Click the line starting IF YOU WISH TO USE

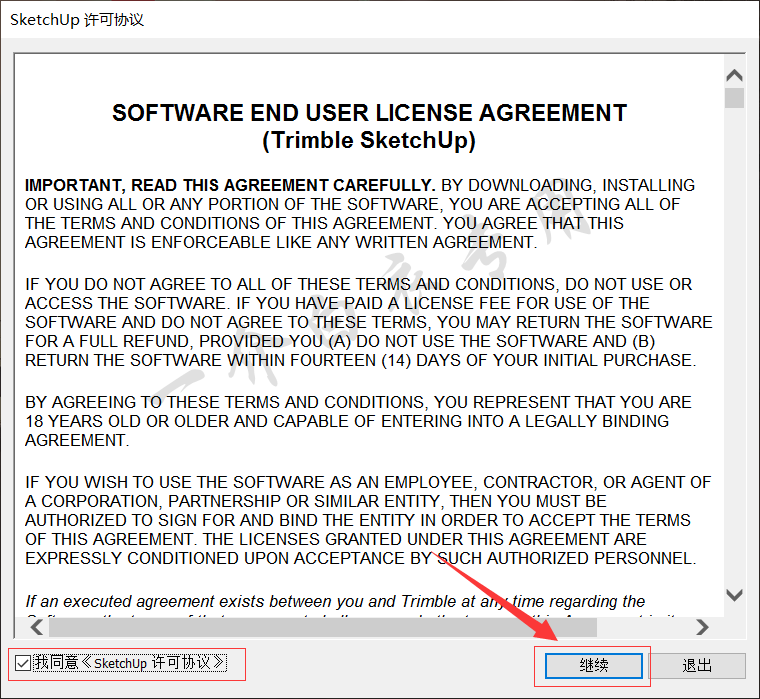click(x=368, y=482)
